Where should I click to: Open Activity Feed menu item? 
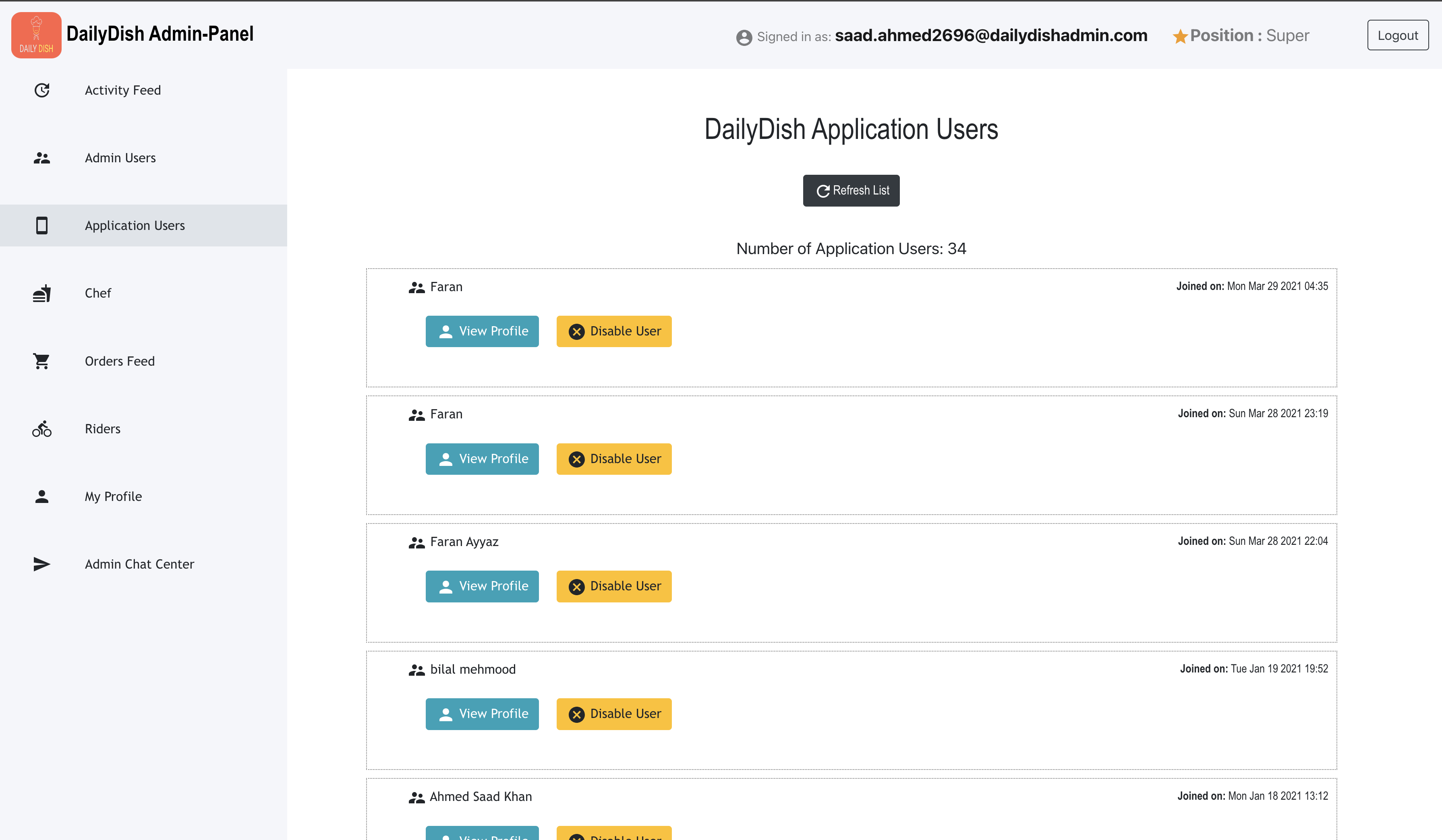pyautogui.click(x=144, y=91)
